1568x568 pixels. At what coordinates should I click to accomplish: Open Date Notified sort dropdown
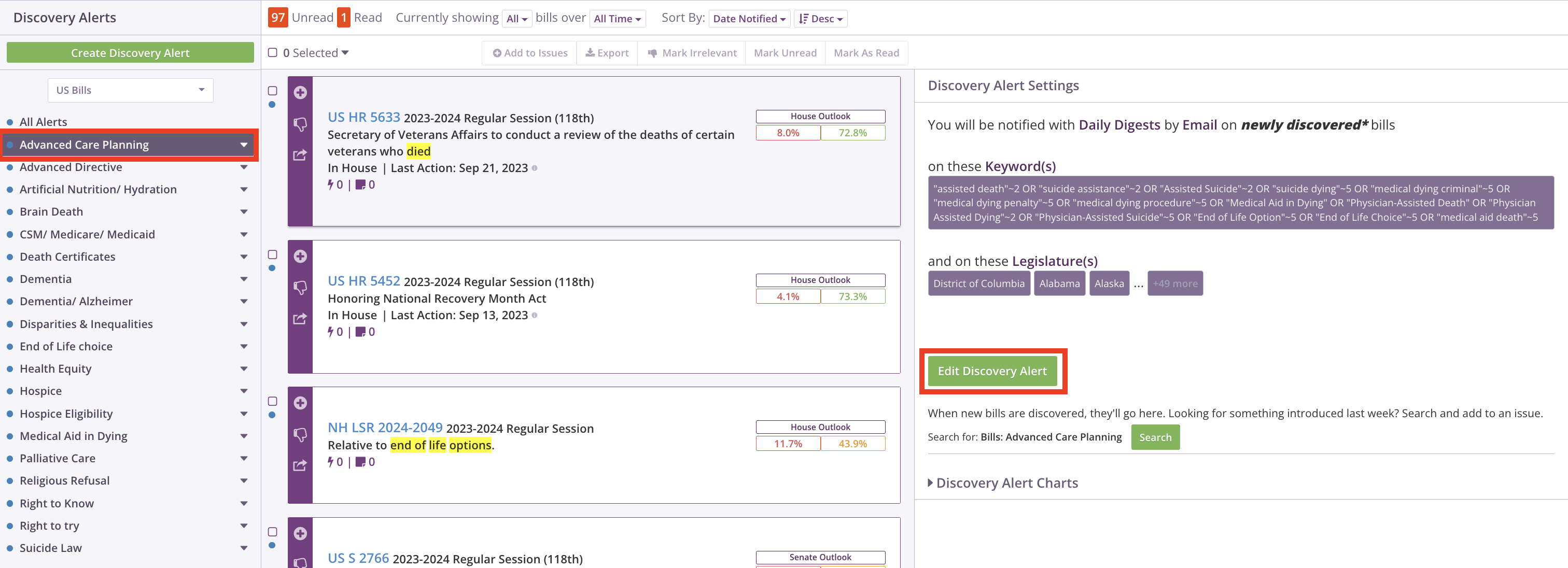(749, 19)
